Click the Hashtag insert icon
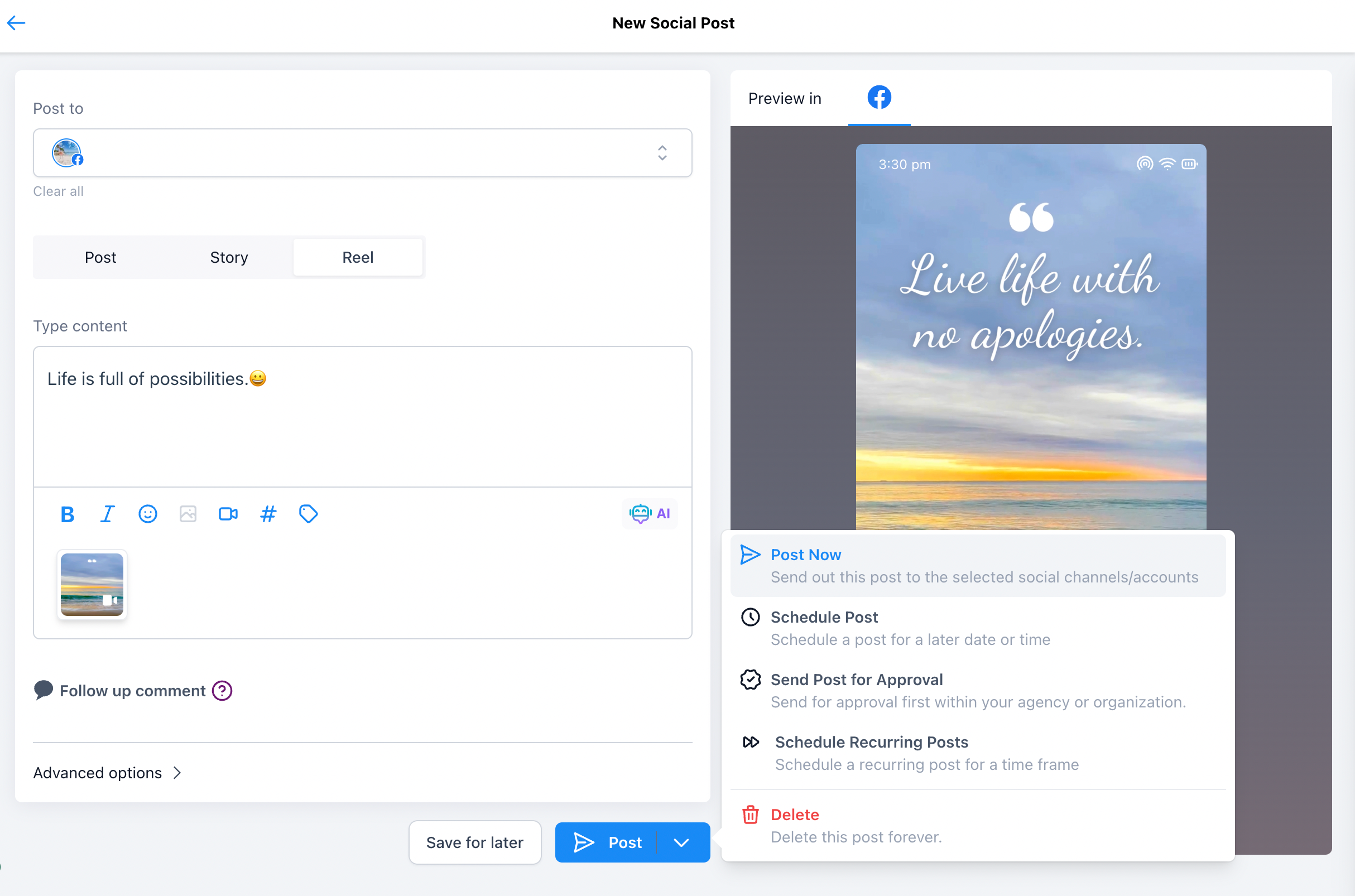The width and height of the screenshot is (1355, 896). [x=269, y=514]
